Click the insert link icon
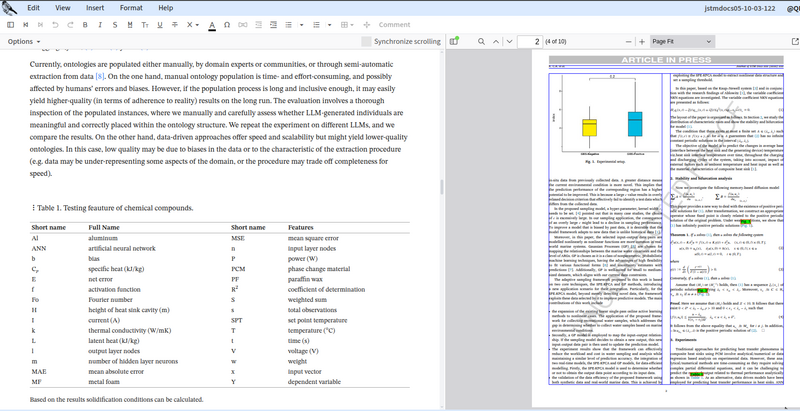The image size is (800, 411). click(x=243, y=24)
